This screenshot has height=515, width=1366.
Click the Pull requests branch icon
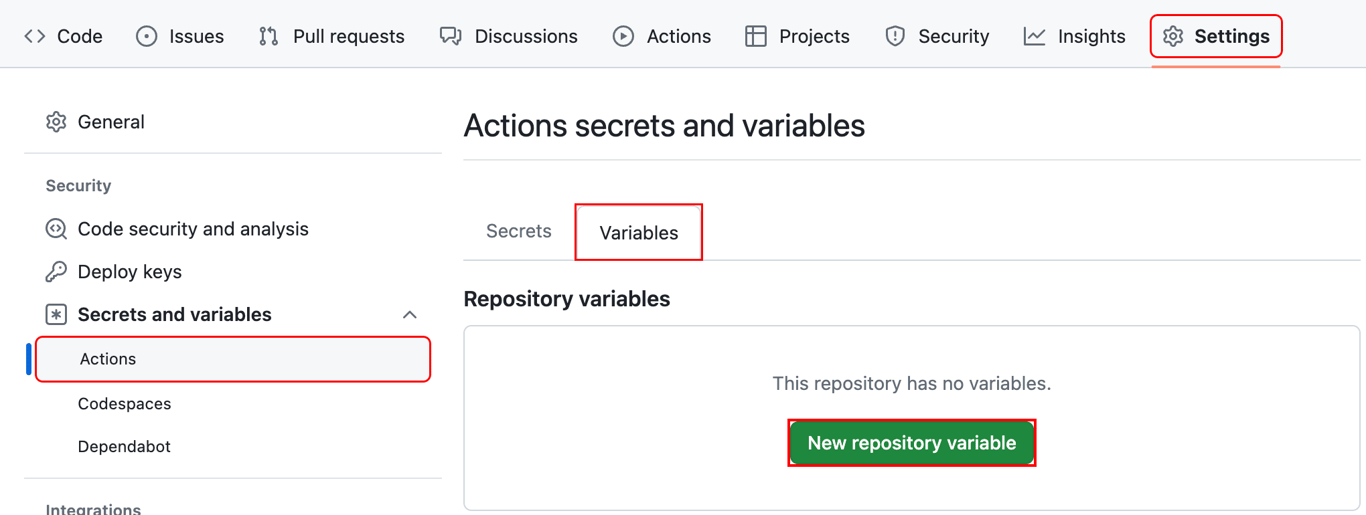pos(268,36)
